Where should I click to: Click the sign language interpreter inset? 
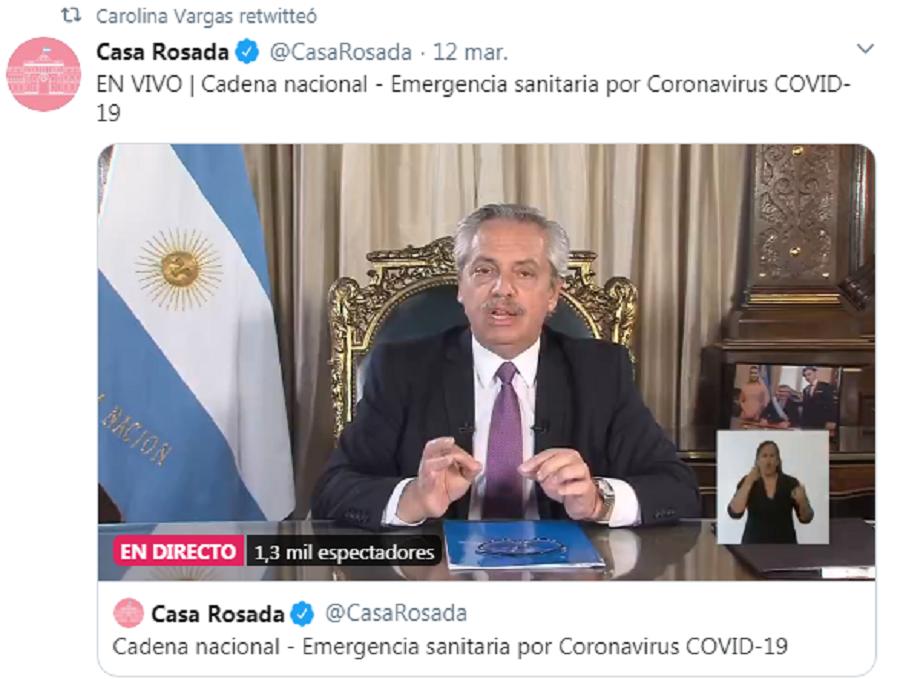tap(773, 487)
